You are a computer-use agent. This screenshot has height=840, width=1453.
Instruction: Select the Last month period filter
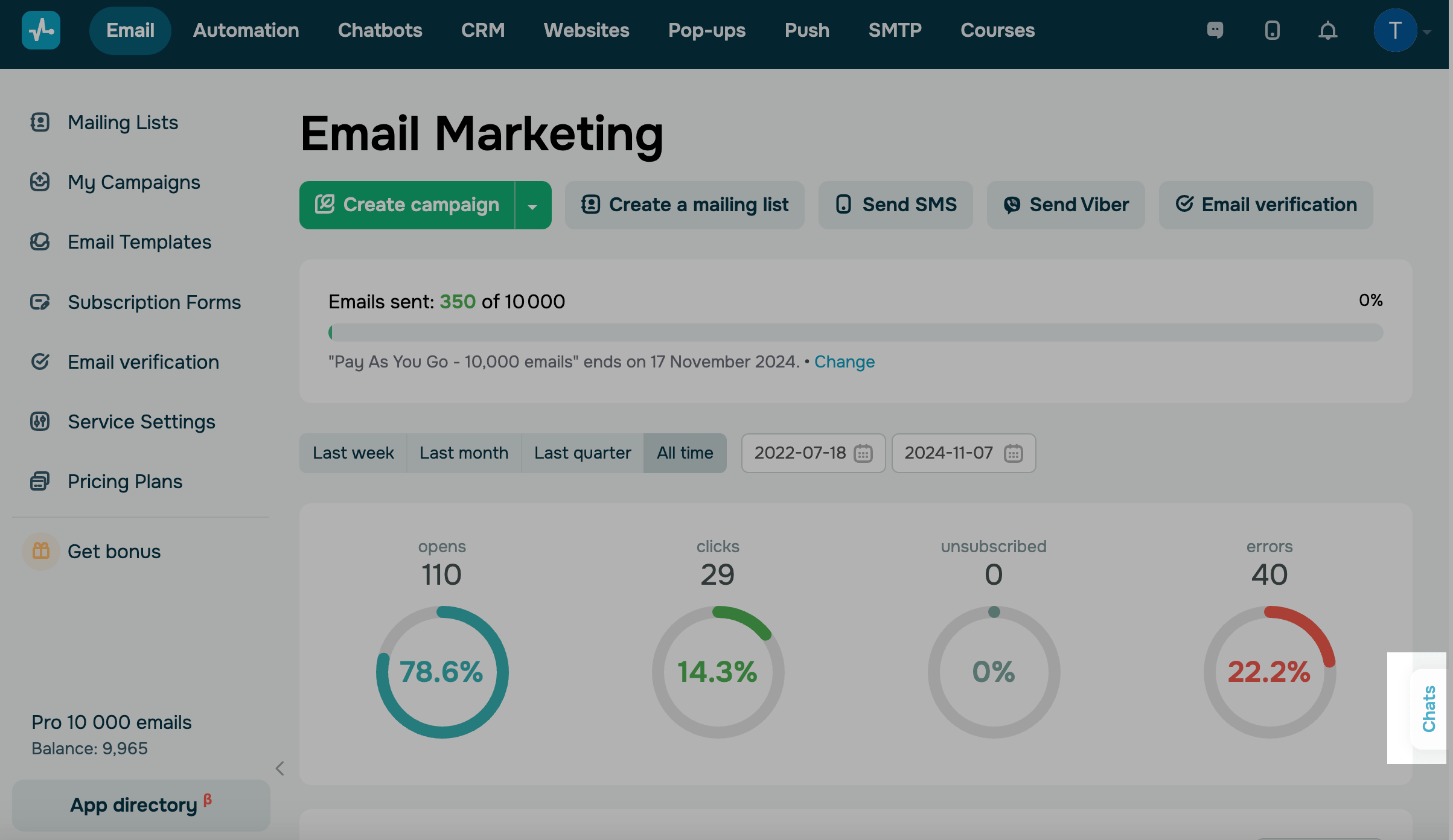coord(464,453)
